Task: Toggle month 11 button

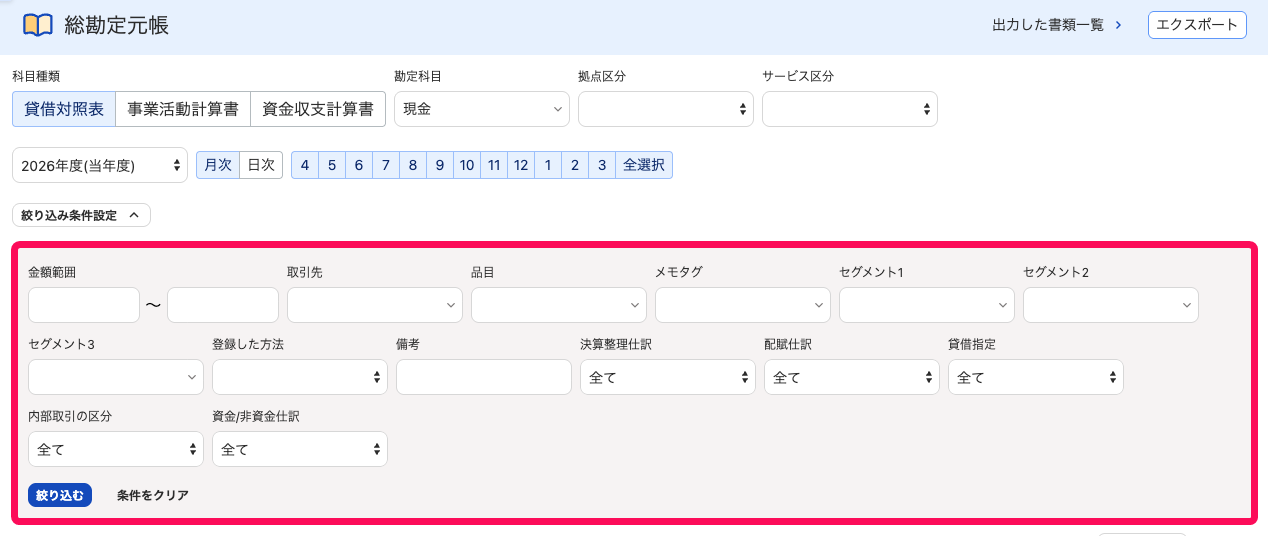Action: tap(494, 165)
